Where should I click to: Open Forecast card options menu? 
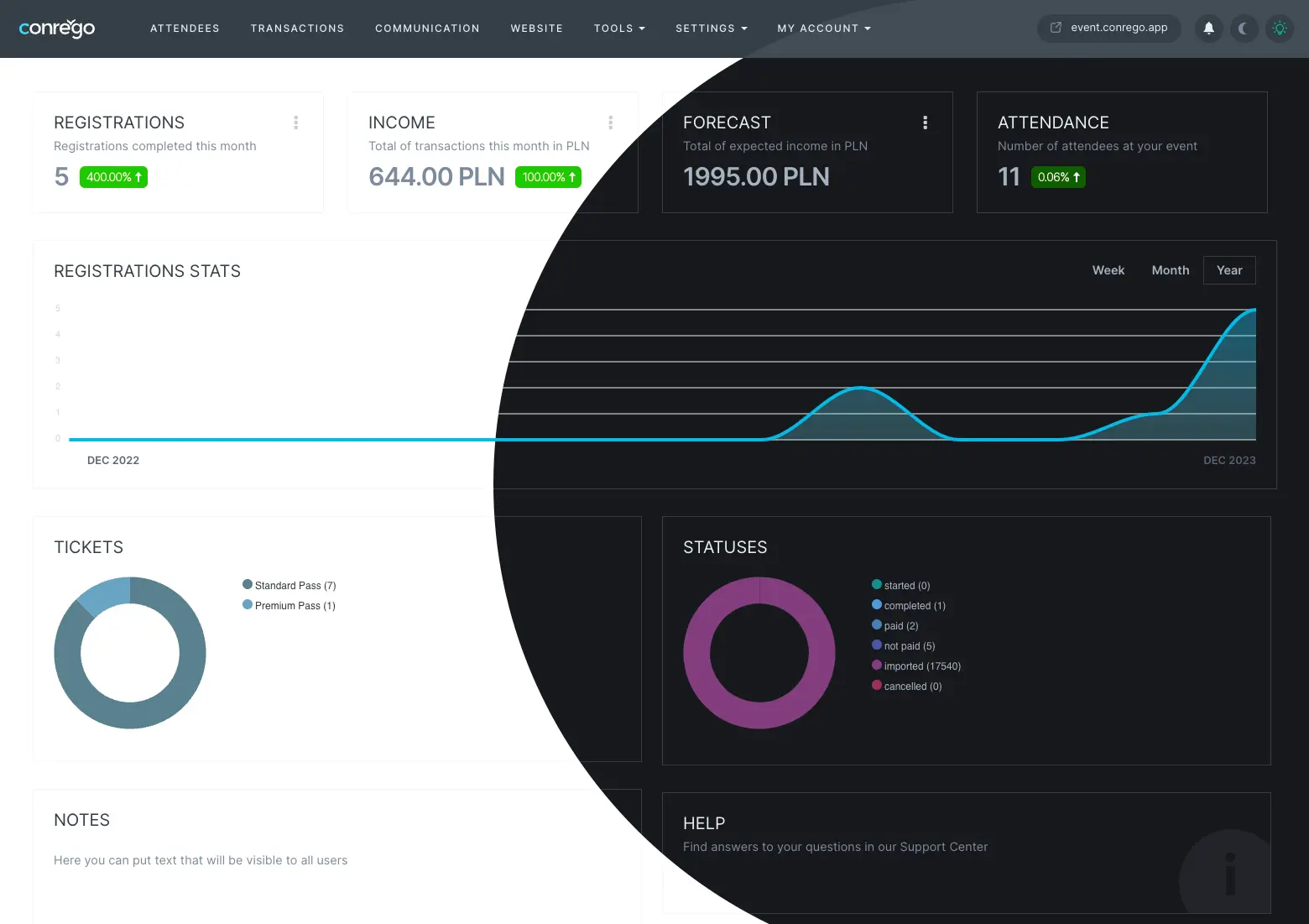[926, 123]
